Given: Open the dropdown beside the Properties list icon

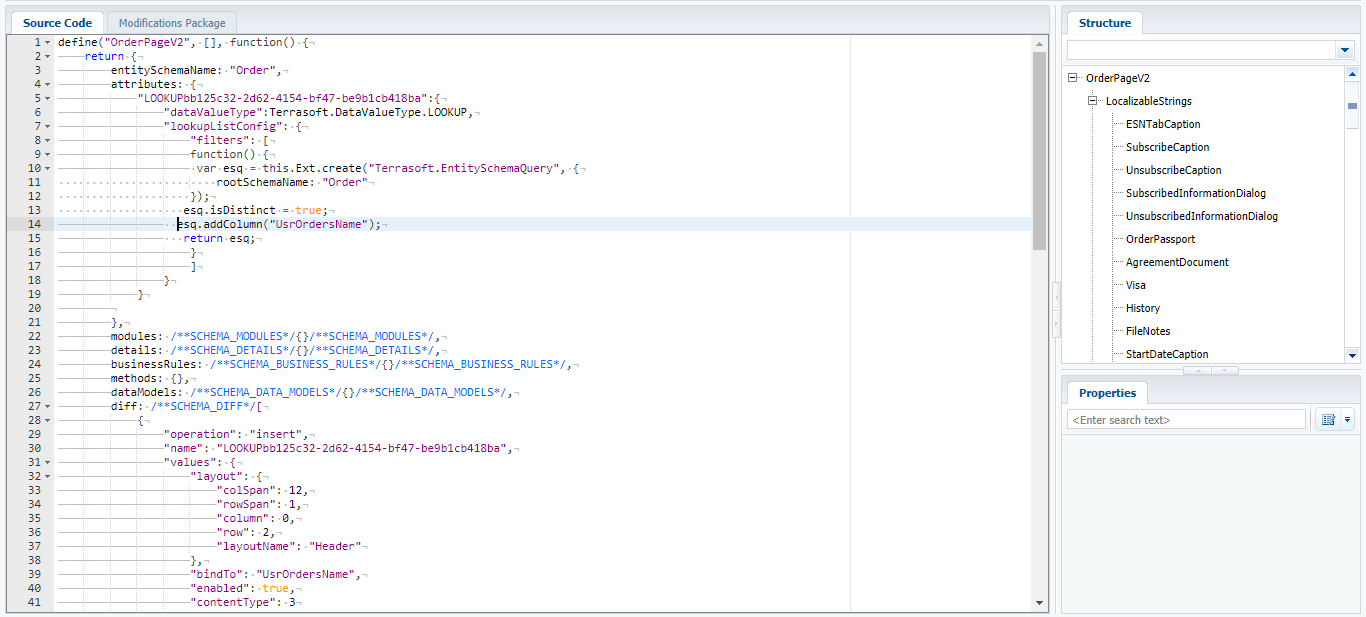Looking at the screenshot, I should click(x=1345, y=418).
